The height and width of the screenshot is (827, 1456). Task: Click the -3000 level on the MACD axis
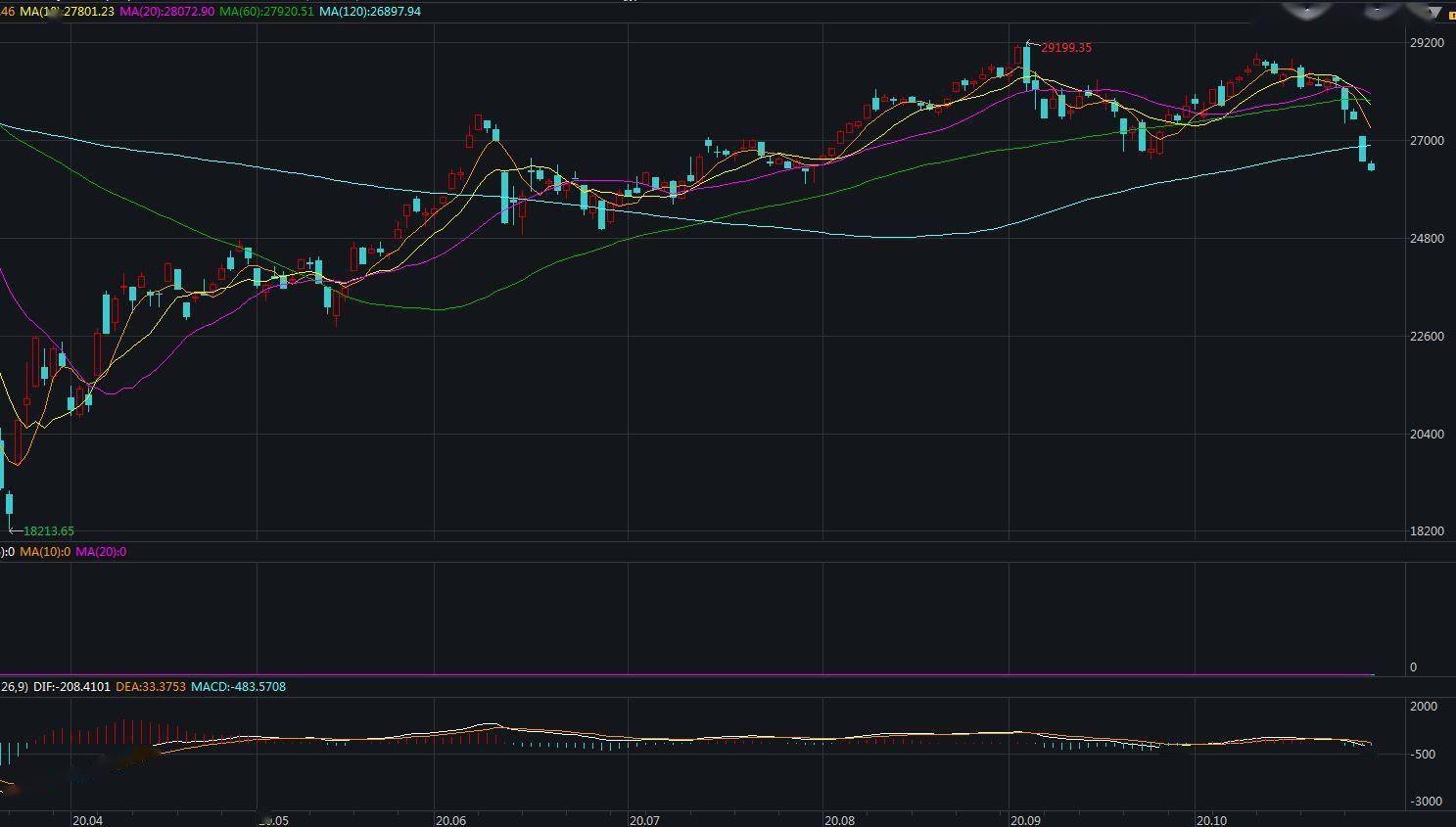(x=1426, y=802)
